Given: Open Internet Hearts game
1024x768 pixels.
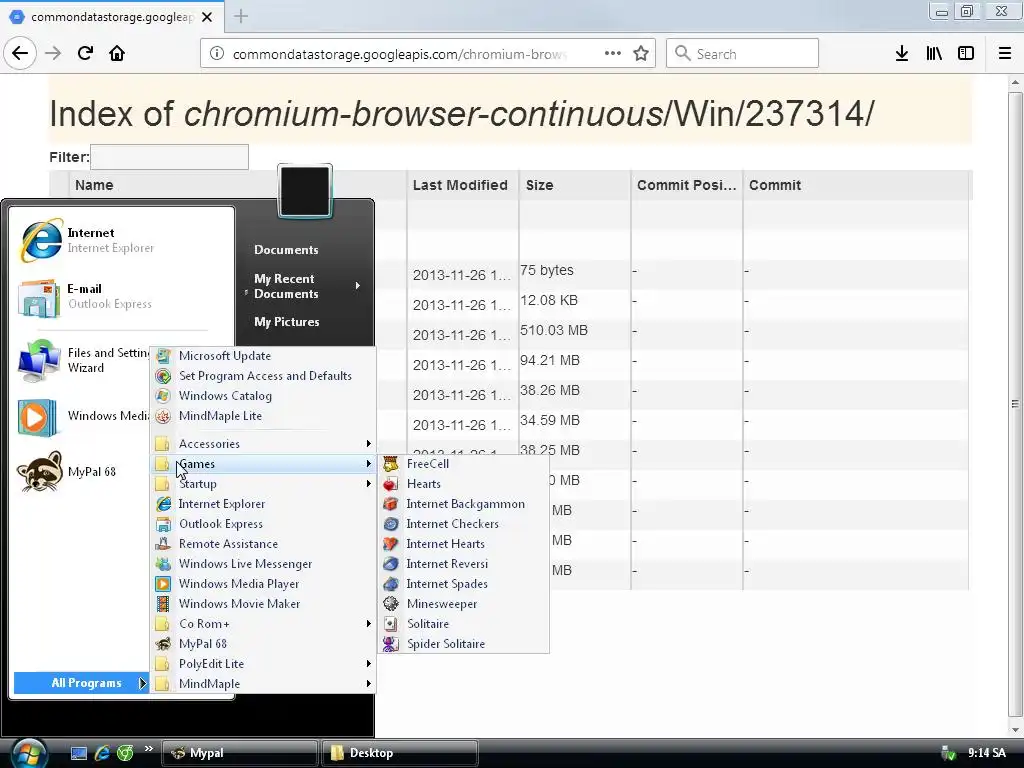Looking at the screenshot, I should coord(464,544).
